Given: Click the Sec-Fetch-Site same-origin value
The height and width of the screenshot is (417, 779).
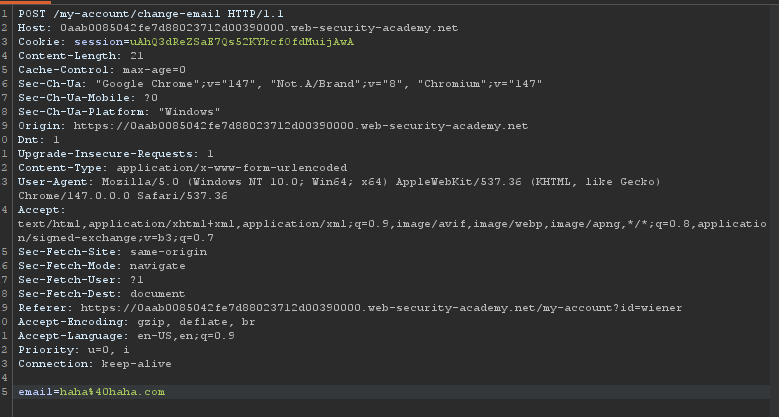Looking at the screenshot, I should [168, 251].
